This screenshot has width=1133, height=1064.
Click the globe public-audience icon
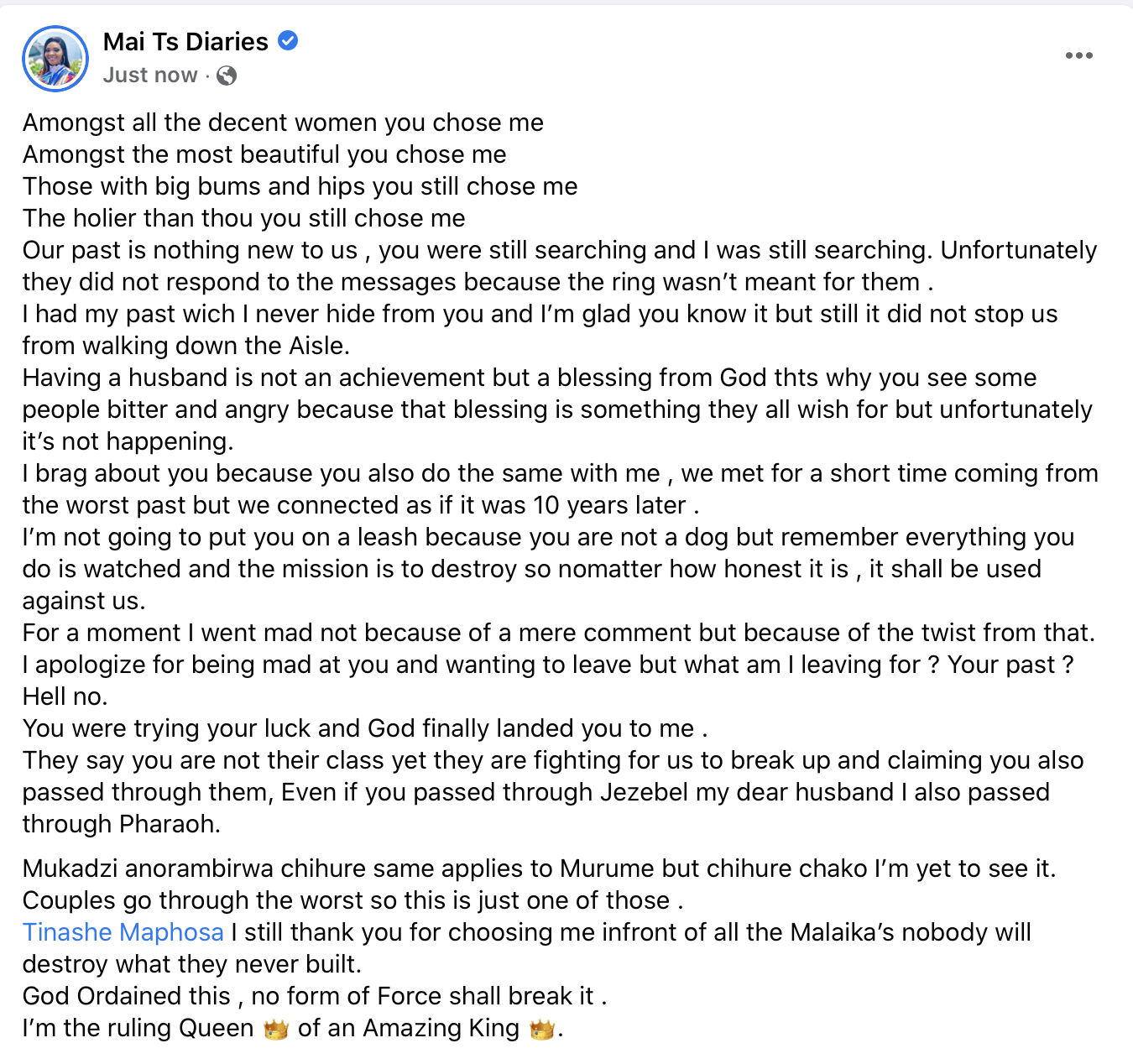[x=226, y=76]
